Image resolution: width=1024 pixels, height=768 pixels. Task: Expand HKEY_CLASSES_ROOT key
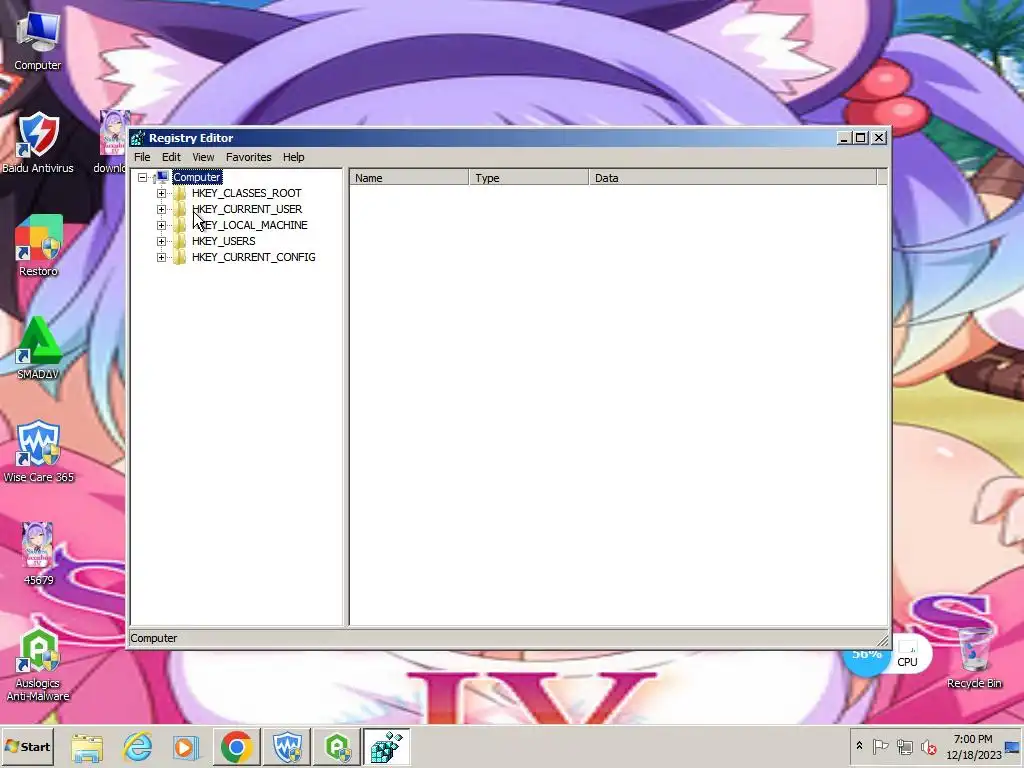coord(161,193)
